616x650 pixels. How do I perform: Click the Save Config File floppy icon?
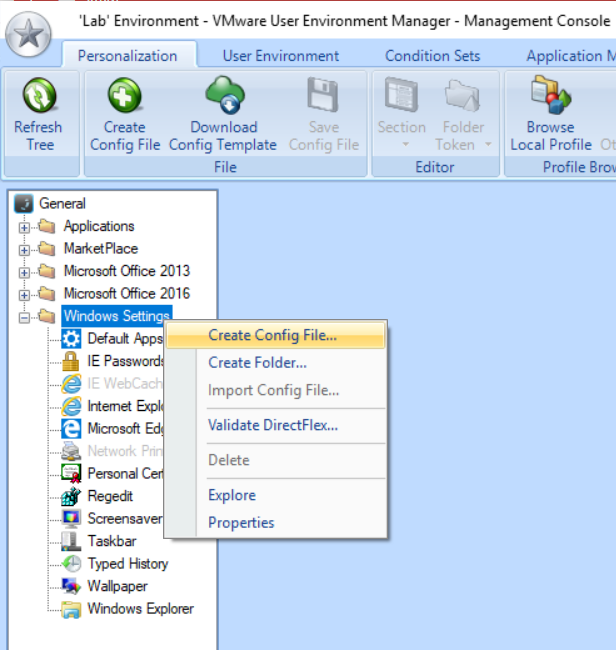coord(323,95)
